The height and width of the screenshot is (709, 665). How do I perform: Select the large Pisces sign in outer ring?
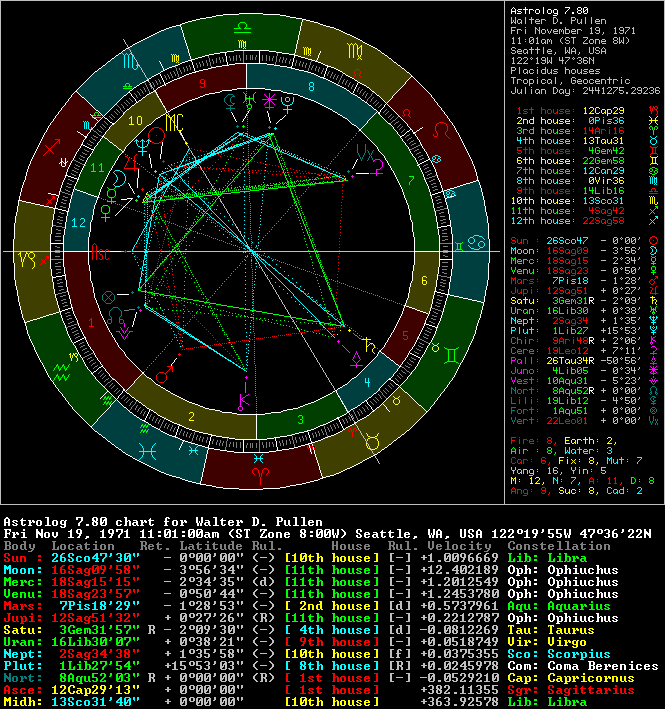pos(148,451)
